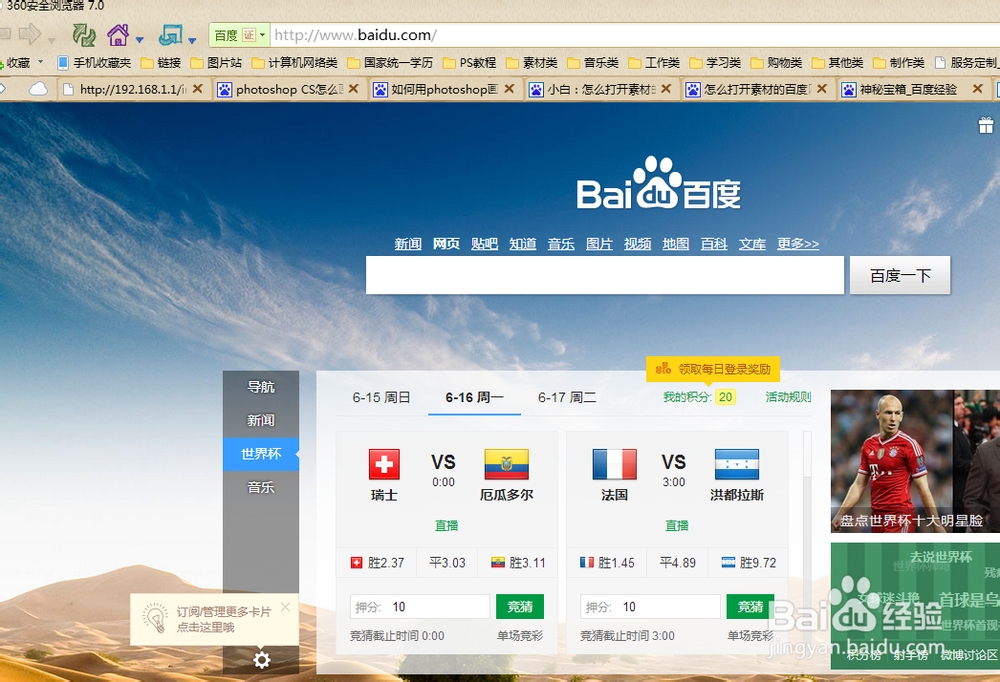
Task: Click the cloud icon in tab bar
Action: coord(38,89)
